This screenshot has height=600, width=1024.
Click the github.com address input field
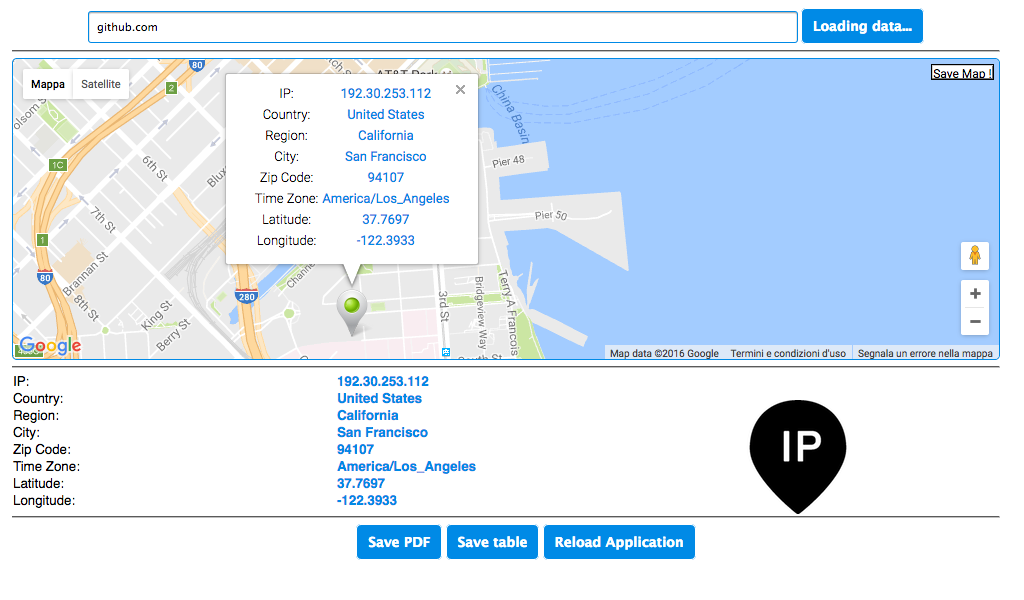click(443, 27)
